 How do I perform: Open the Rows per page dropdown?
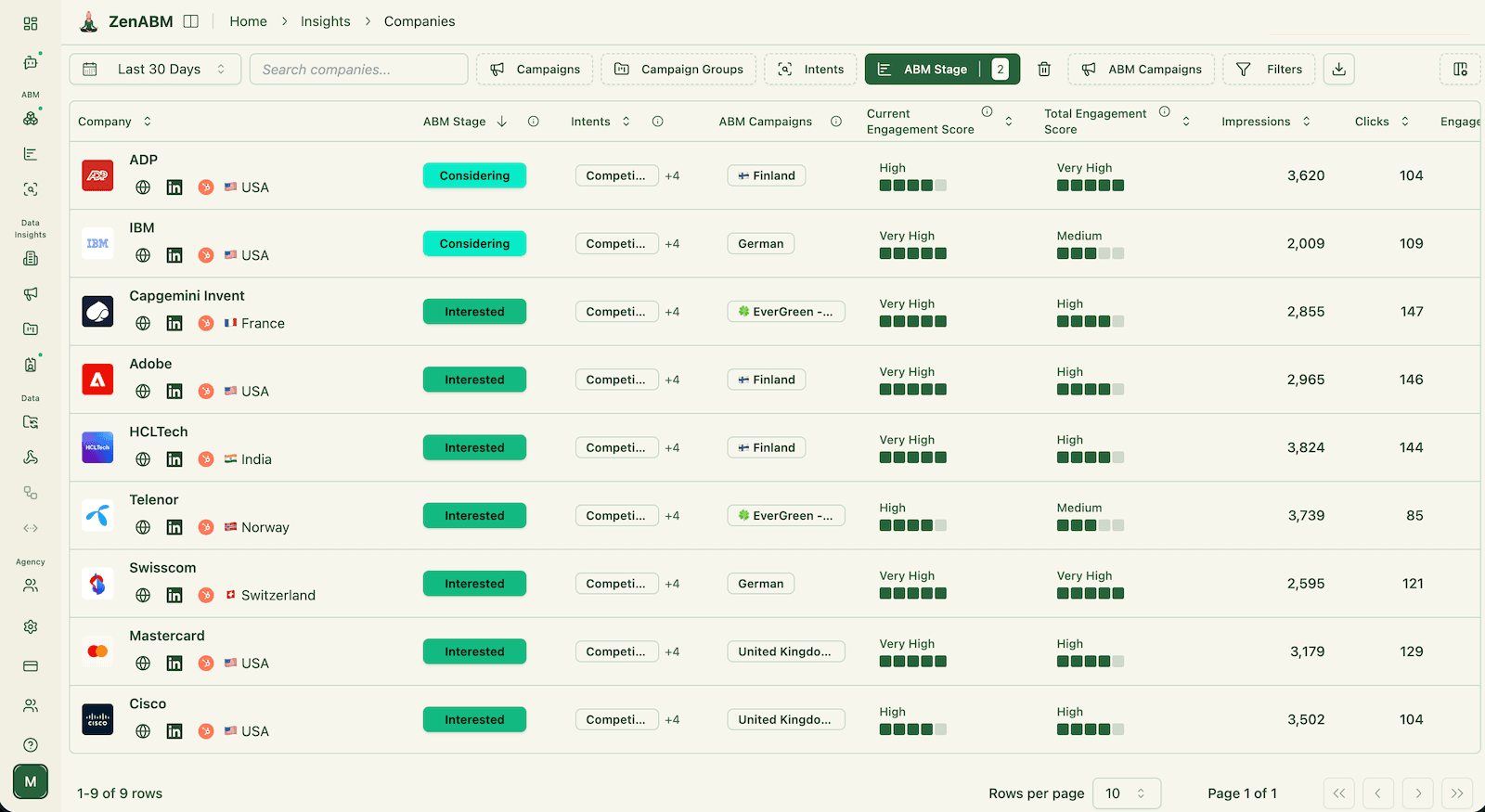(x=1127, y=793)
